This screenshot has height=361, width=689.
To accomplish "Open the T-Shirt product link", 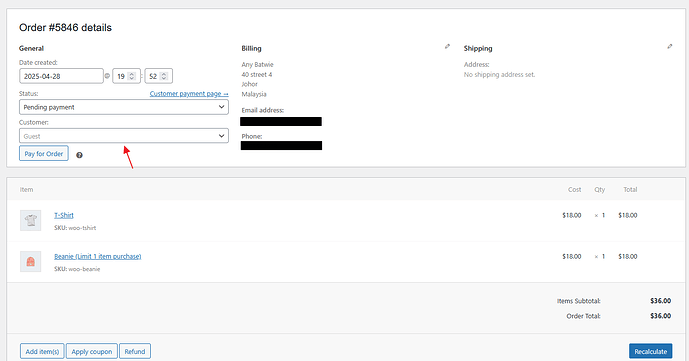I will point(64,215).
